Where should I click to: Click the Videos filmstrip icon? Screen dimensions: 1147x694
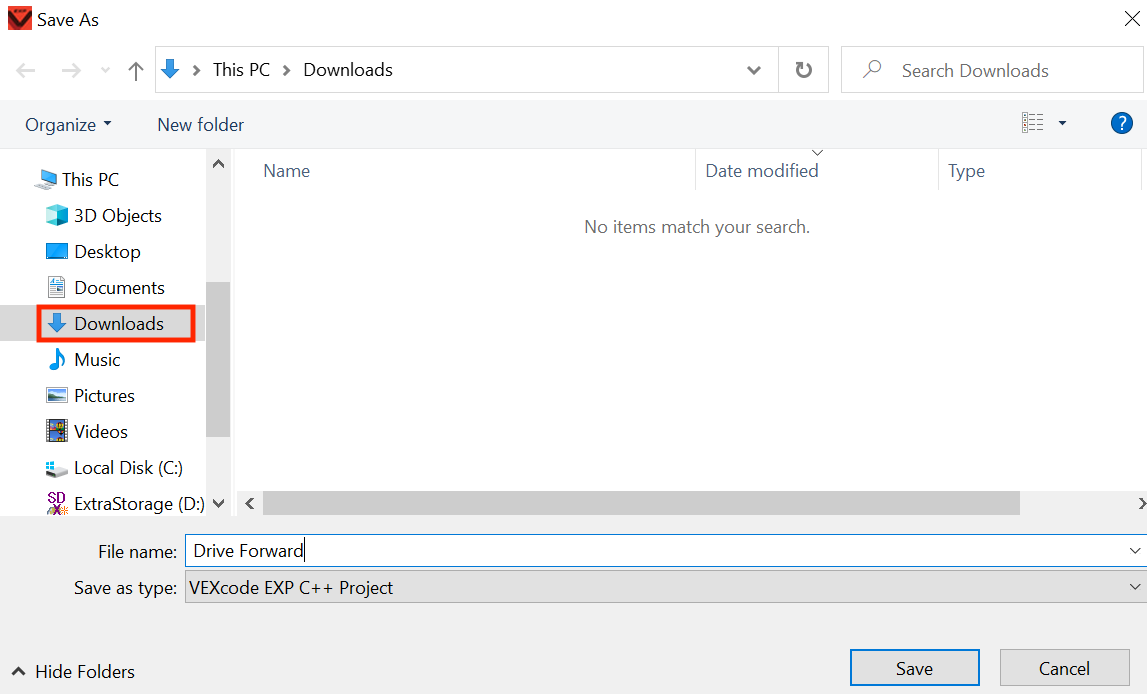56,431
